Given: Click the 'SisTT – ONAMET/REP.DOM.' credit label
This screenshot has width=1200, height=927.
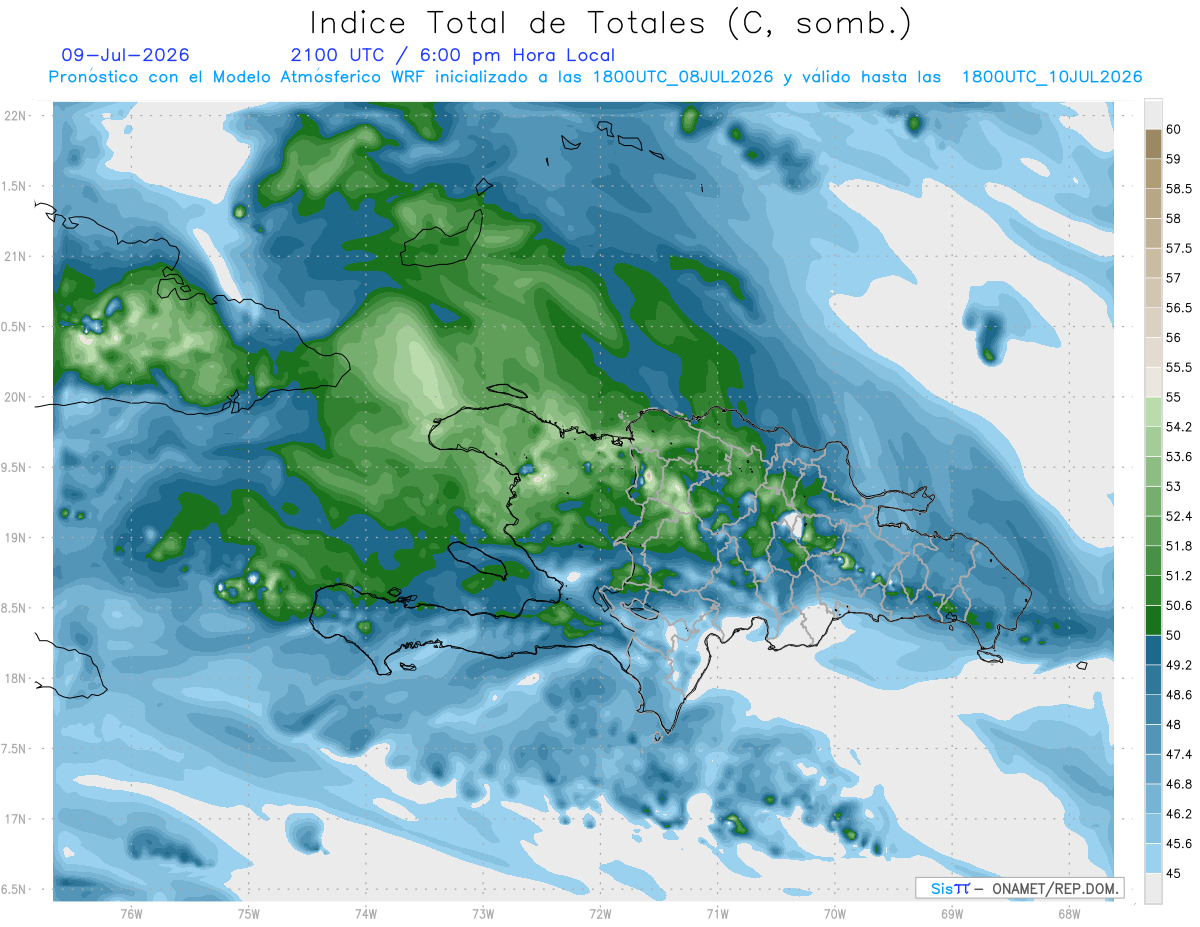Looking at the screenshot, I should [1019, 888].
